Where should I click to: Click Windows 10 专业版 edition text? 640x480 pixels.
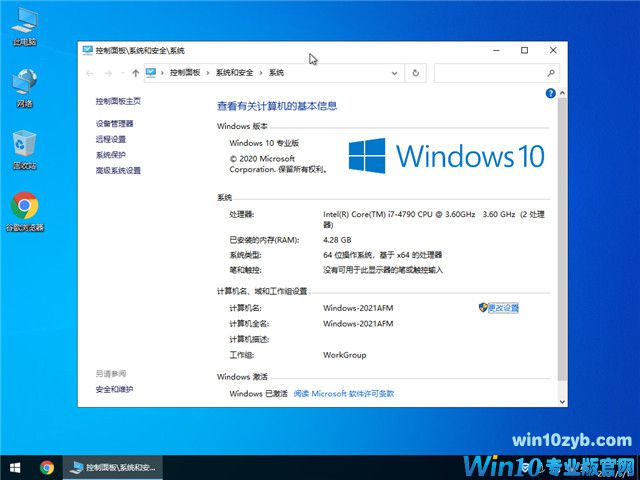pos(264,143)
